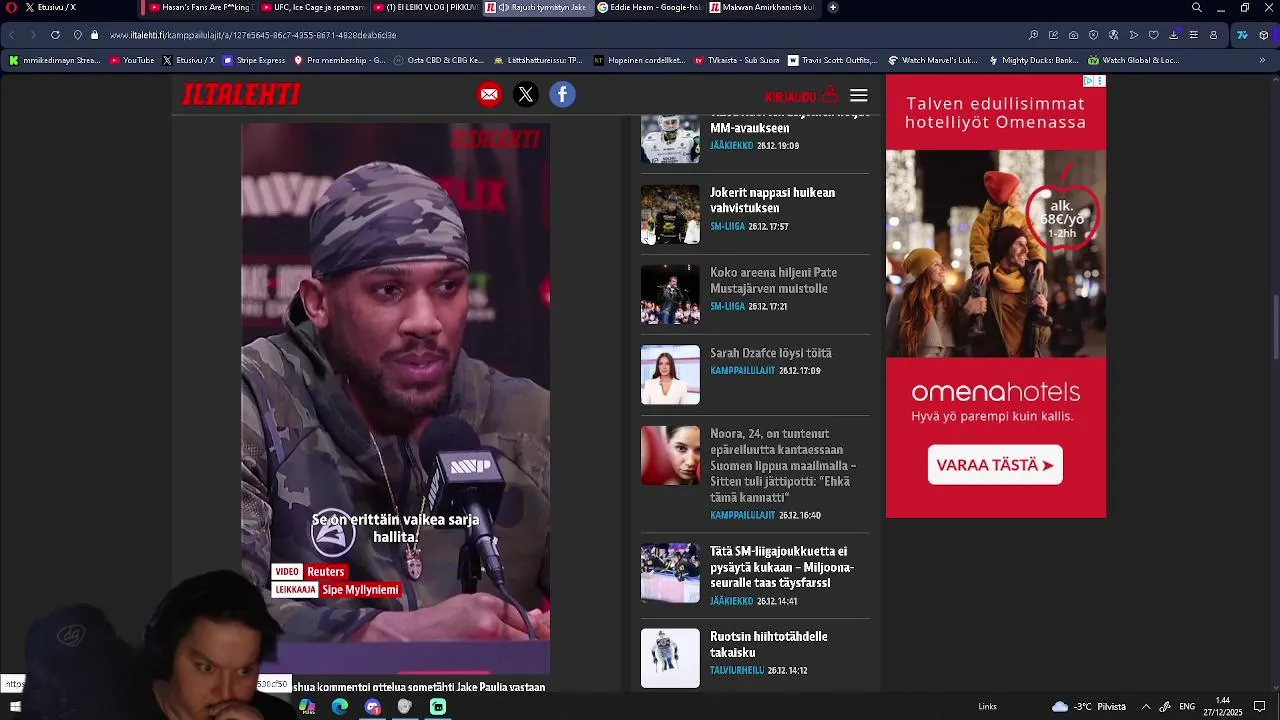The width and height of the screenshot is (1280, 720).
Task: Go to the Iltalehti logo homepage
Action: [241, 95]
